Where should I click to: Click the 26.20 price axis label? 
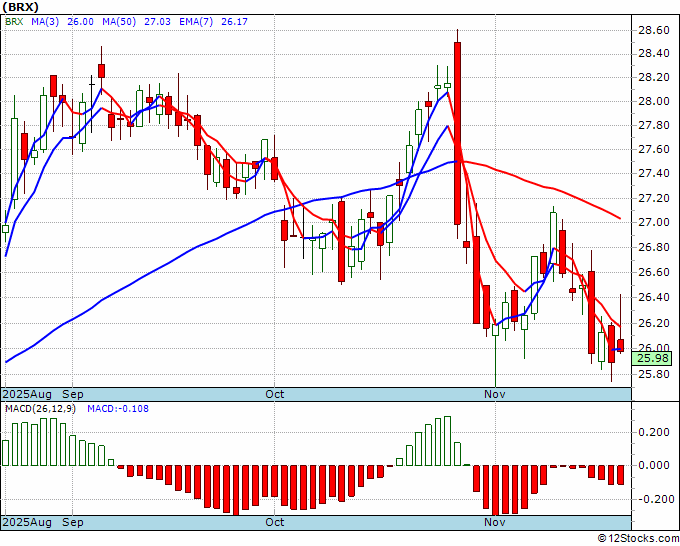pyautogui.click(x=653, y=324)
